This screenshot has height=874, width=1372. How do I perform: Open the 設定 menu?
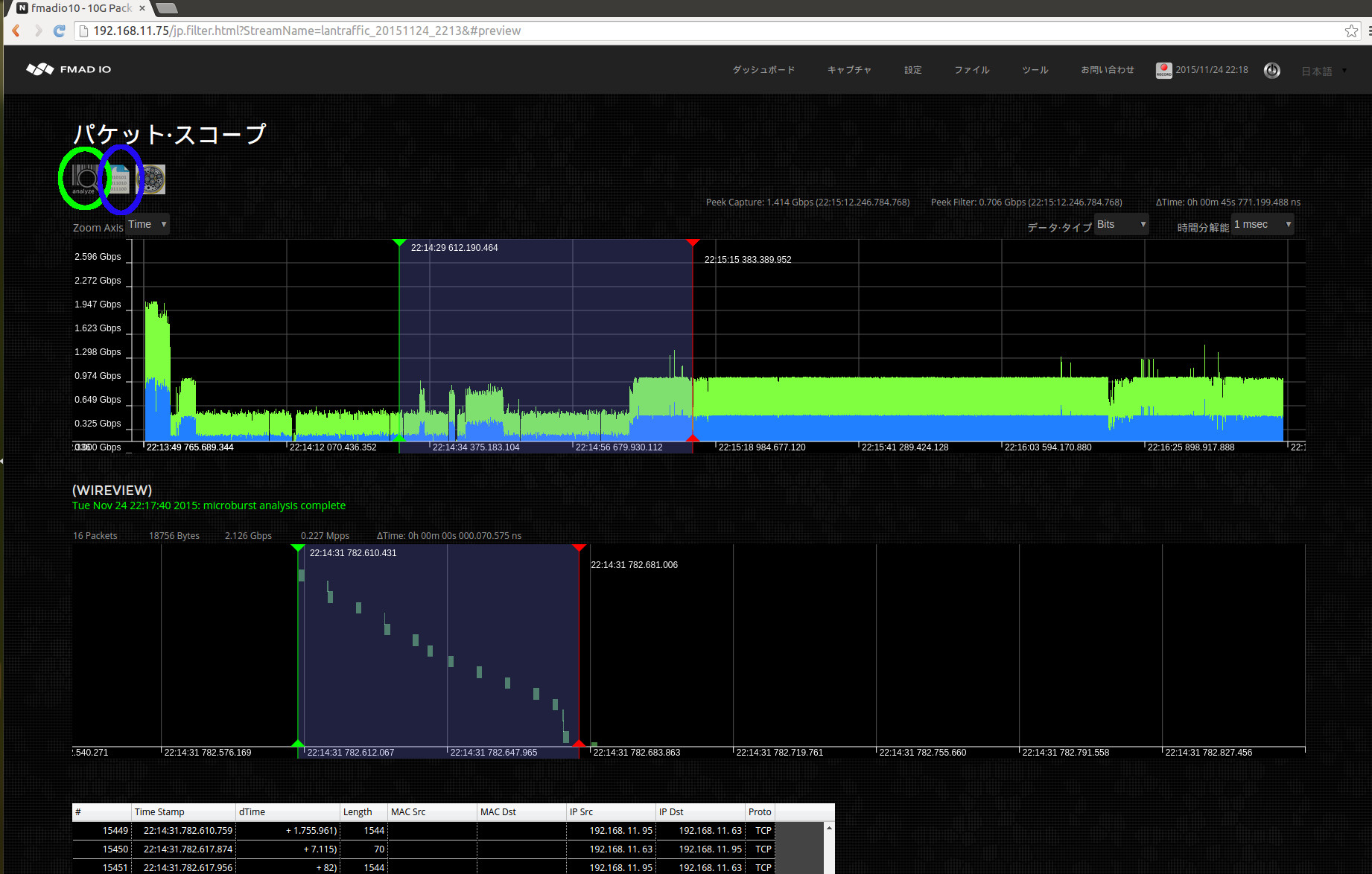point(912,69)
